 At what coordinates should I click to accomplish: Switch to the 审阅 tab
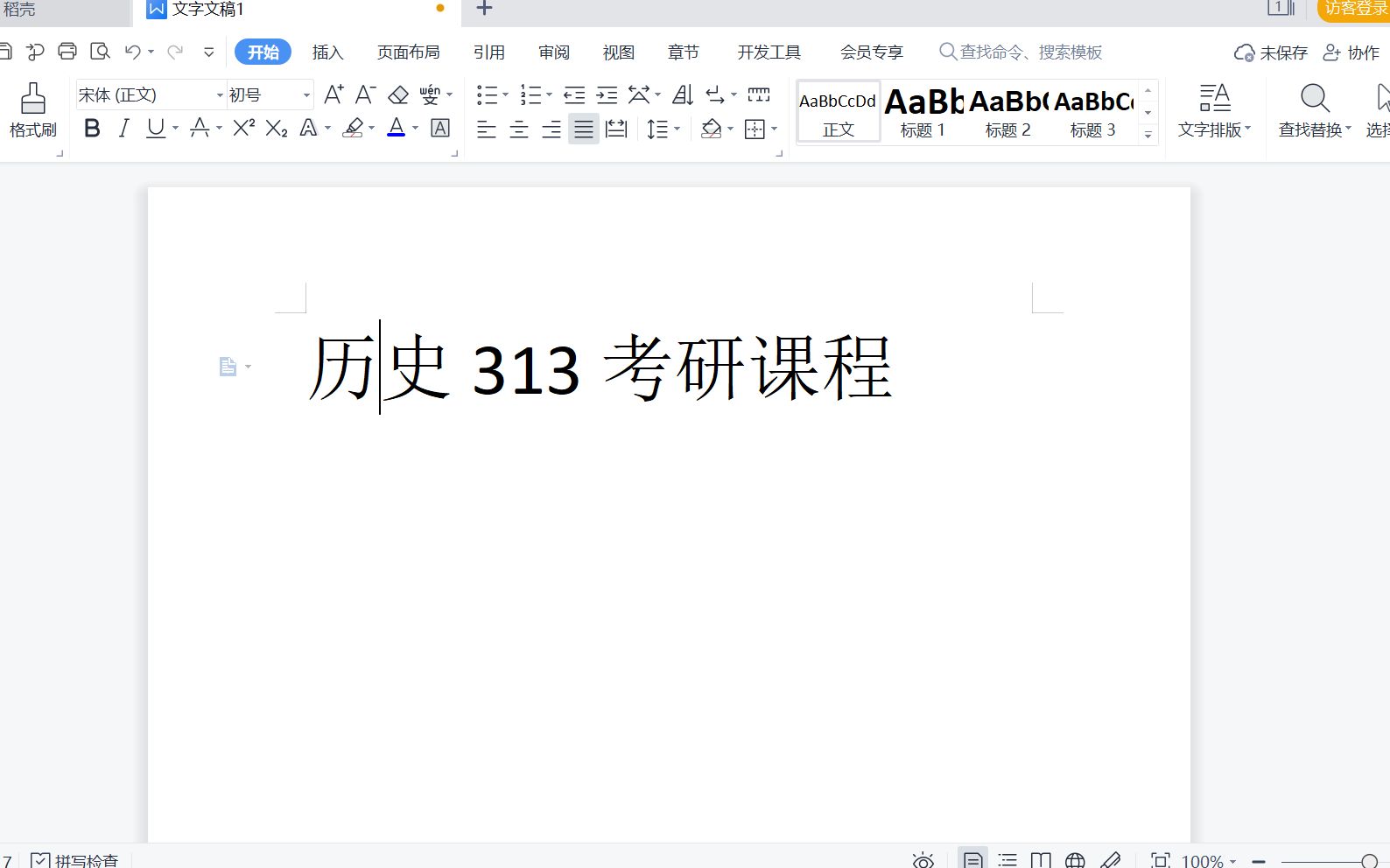click(x=553, y=52)
